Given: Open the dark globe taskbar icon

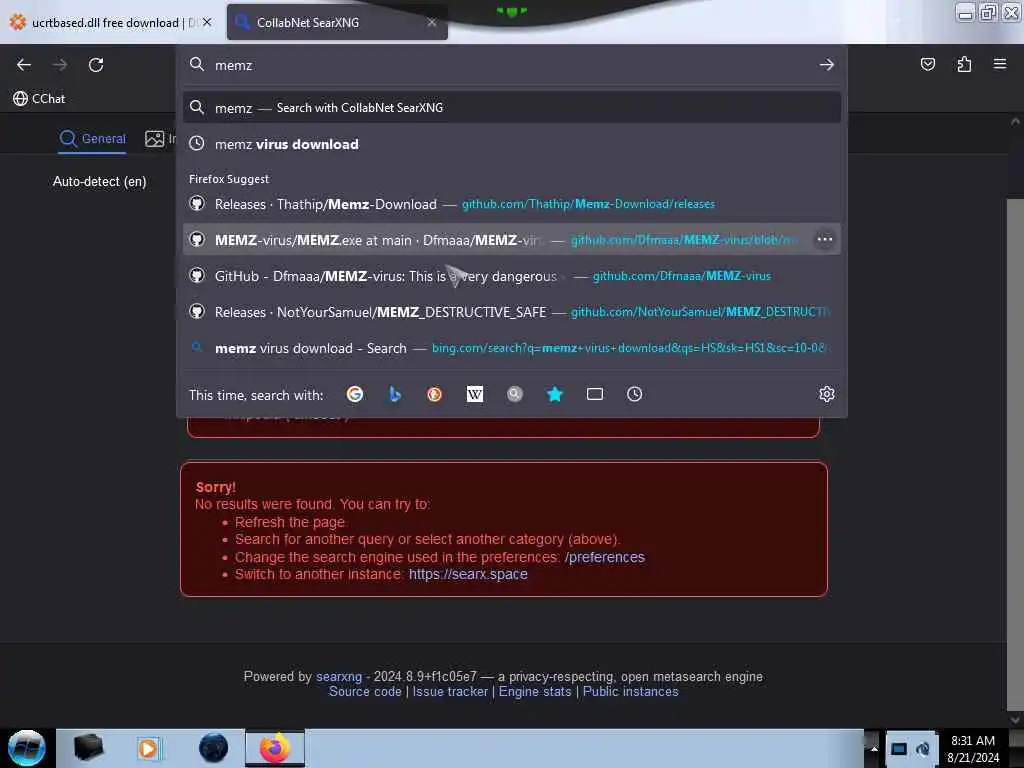Looking at the screenshot, I should point(213,748).
